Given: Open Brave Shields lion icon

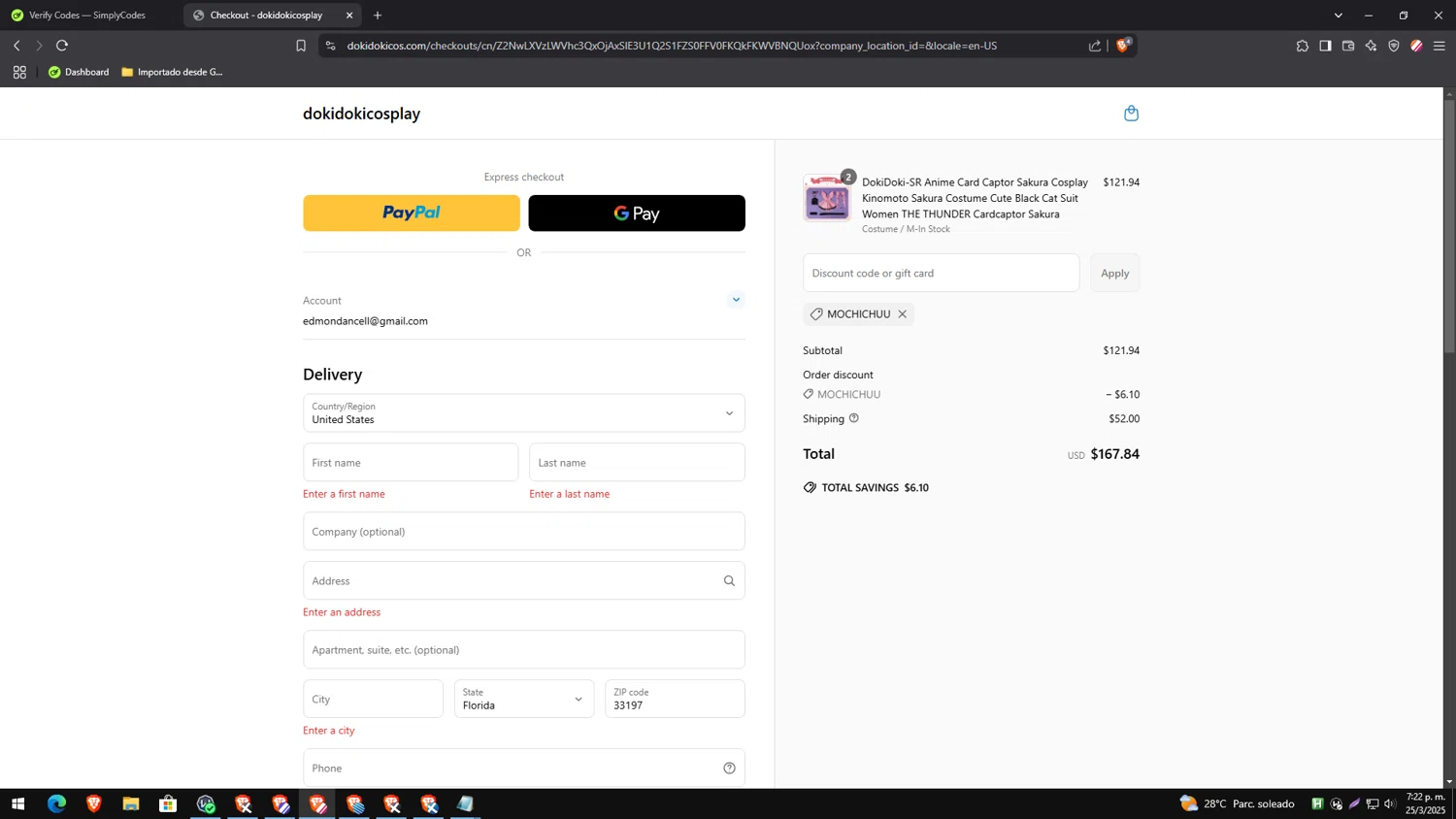Looking at the screenshot, I should click(x=1123, y=46).
